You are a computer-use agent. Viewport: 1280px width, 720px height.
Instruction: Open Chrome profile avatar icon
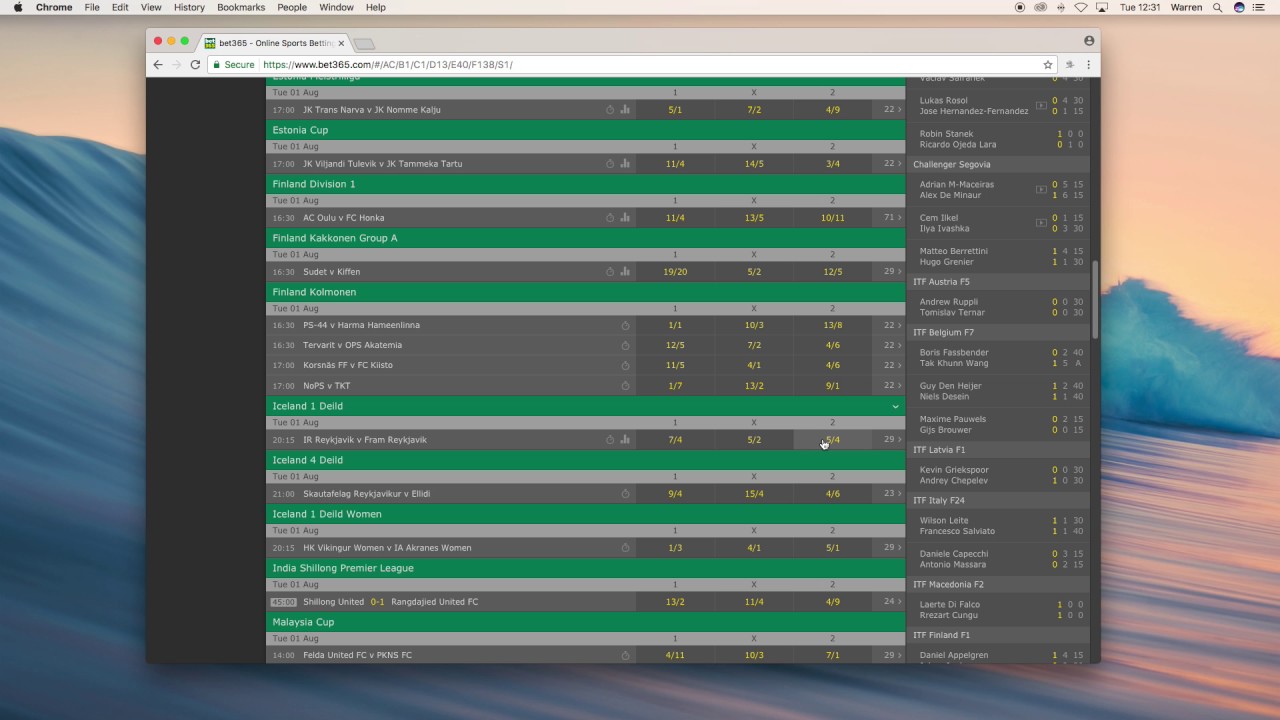1089,41
